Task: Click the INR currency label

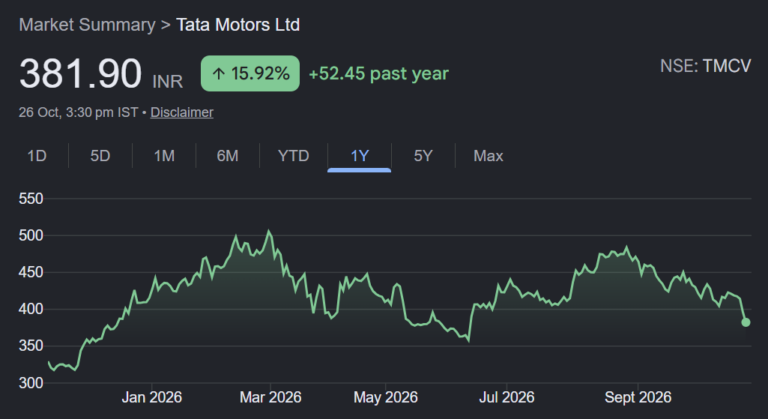Action: [168, 81]
